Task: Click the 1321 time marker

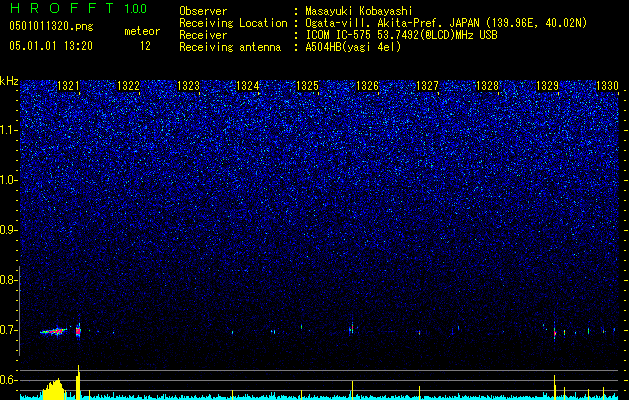Action: coord(69,86)
